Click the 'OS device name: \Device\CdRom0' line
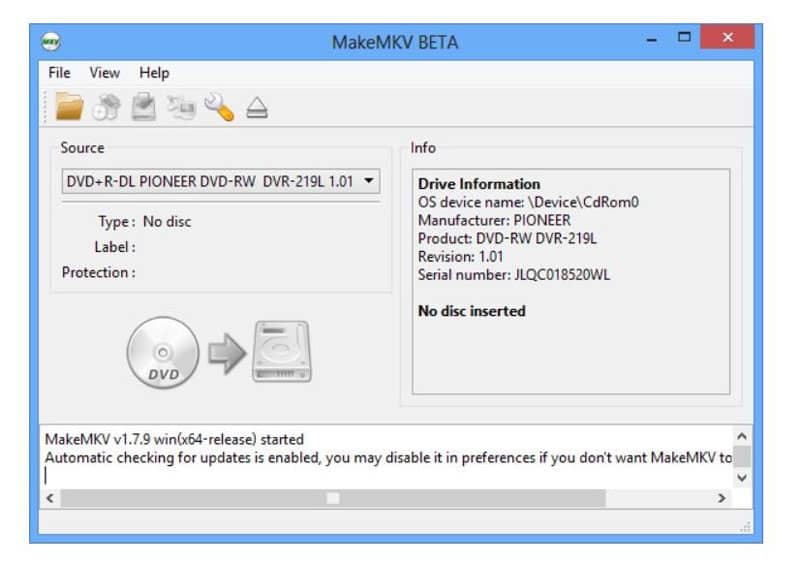800x563 pixels. click(x=528, y=202)
